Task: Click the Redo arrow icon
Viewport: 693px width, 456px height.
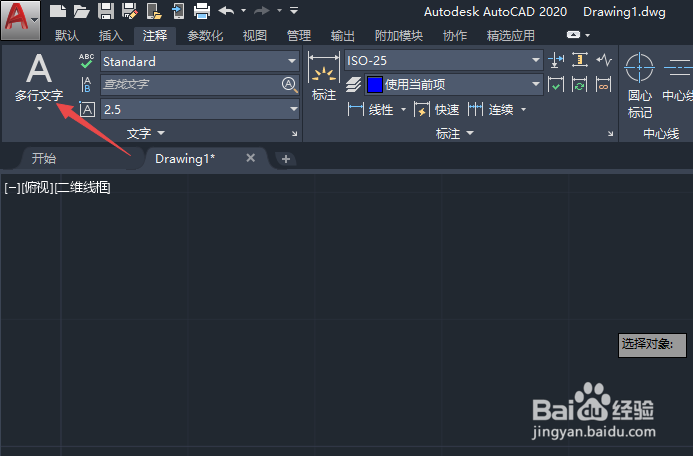Action: 262,11
